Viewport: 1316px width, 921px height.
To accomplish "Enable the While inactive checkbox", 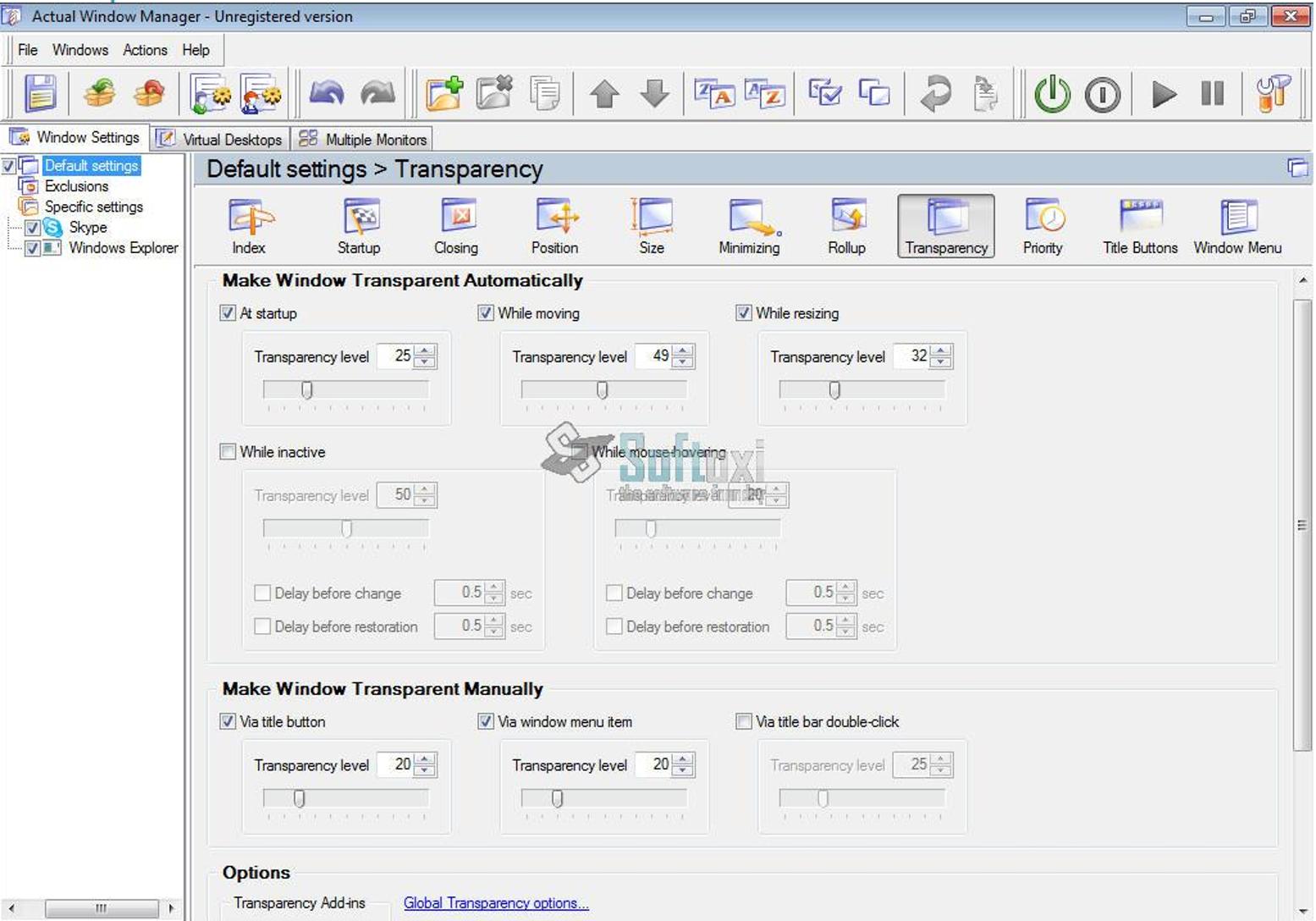I will (227, 452).
